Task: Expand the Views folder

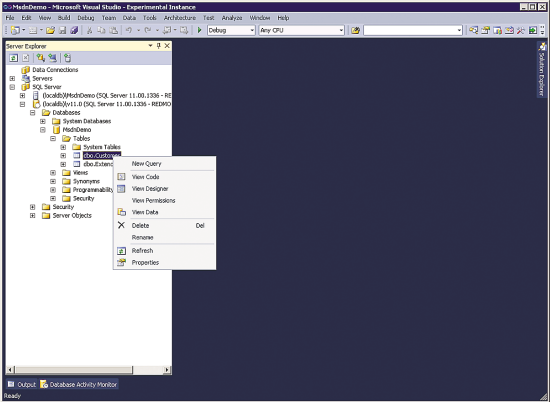Action: (53, 173)
